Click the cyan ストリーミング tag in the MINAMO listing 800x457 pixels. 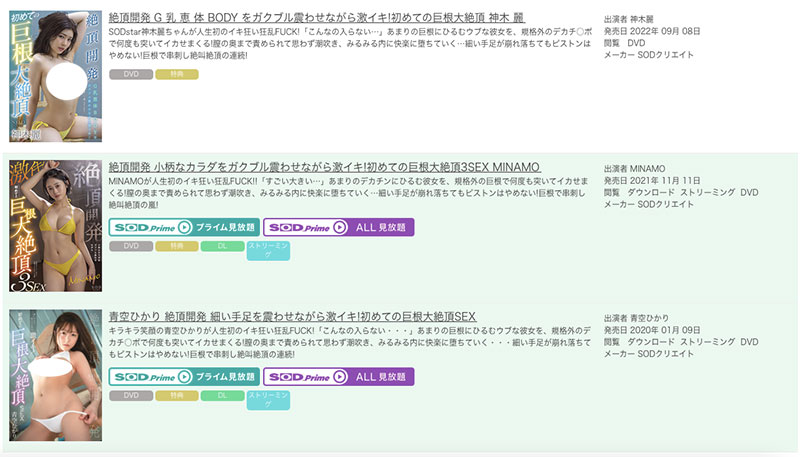tap(268, 250)
